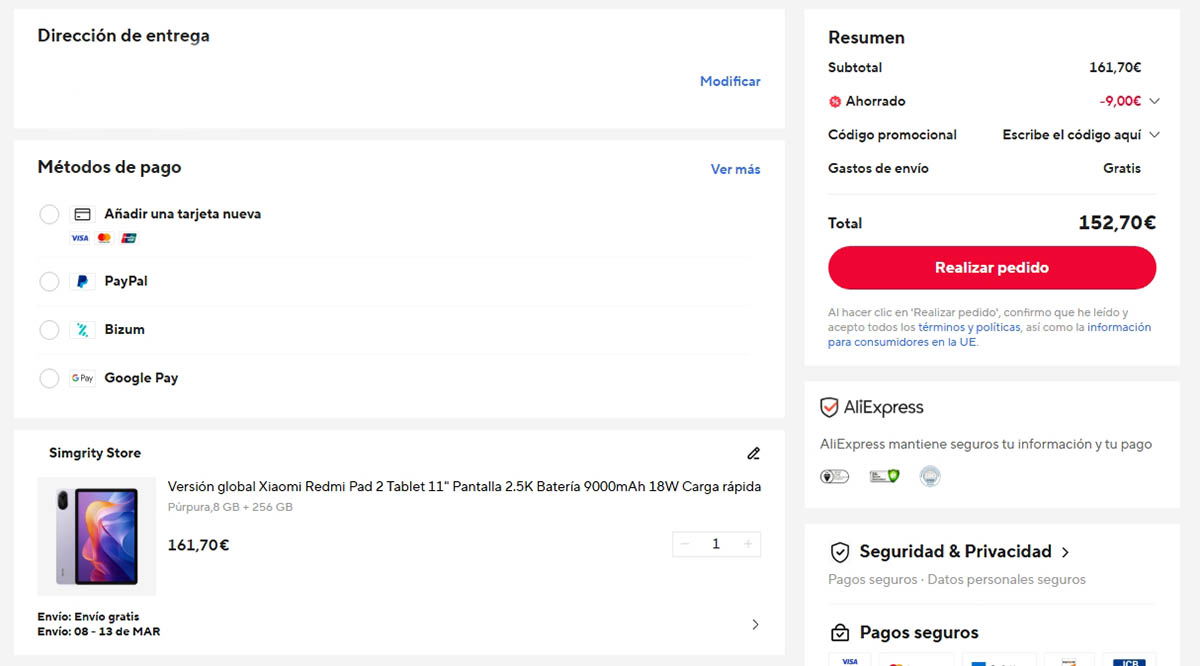Image resolution: width=1200 pixels, height=666 pixels.
Task: Open the product shipping details arrow
Action: coord(755,623)
